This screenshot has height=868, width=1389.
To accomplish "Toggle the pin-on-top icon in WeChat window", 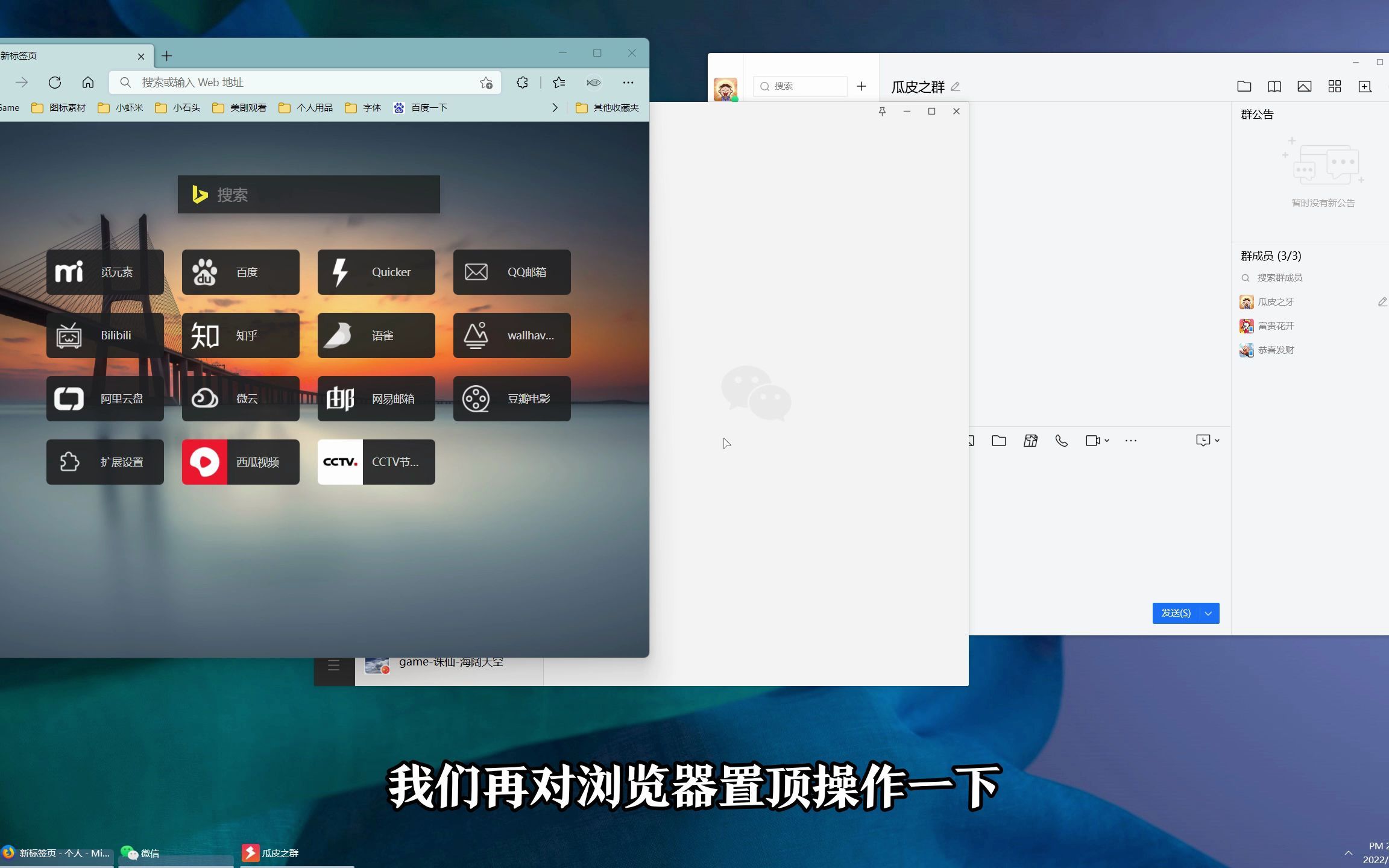I will (882, 111).
